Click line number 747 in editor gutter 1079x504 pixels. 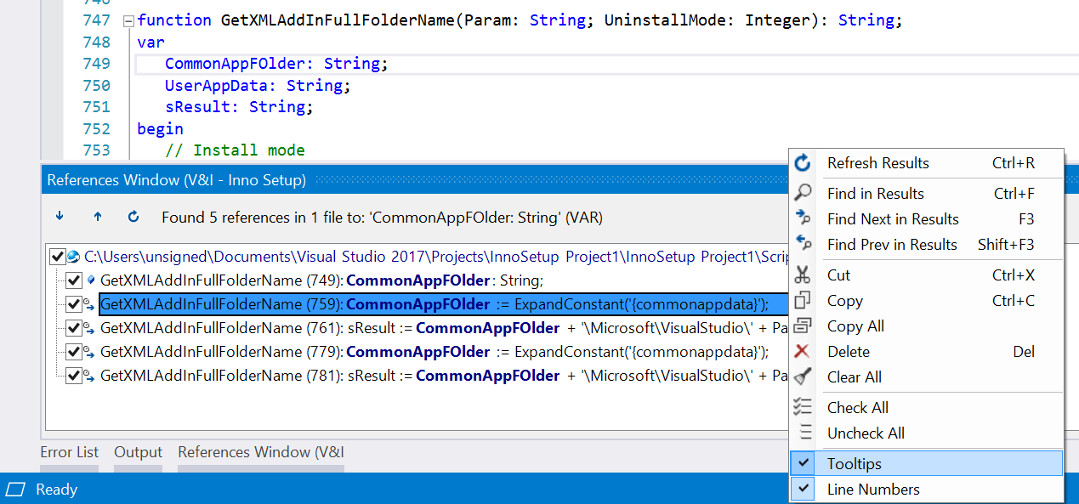pos(96,21)
